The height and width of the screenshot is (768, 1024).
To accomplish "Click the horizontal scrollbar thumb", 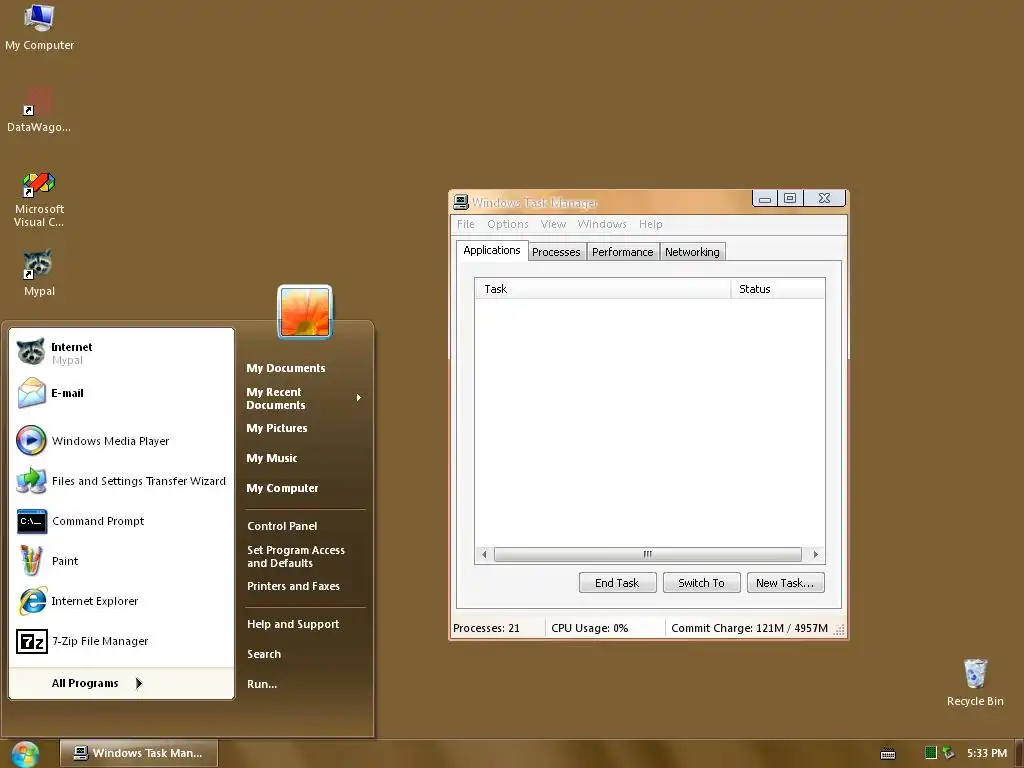I will [x=648, y=554].
